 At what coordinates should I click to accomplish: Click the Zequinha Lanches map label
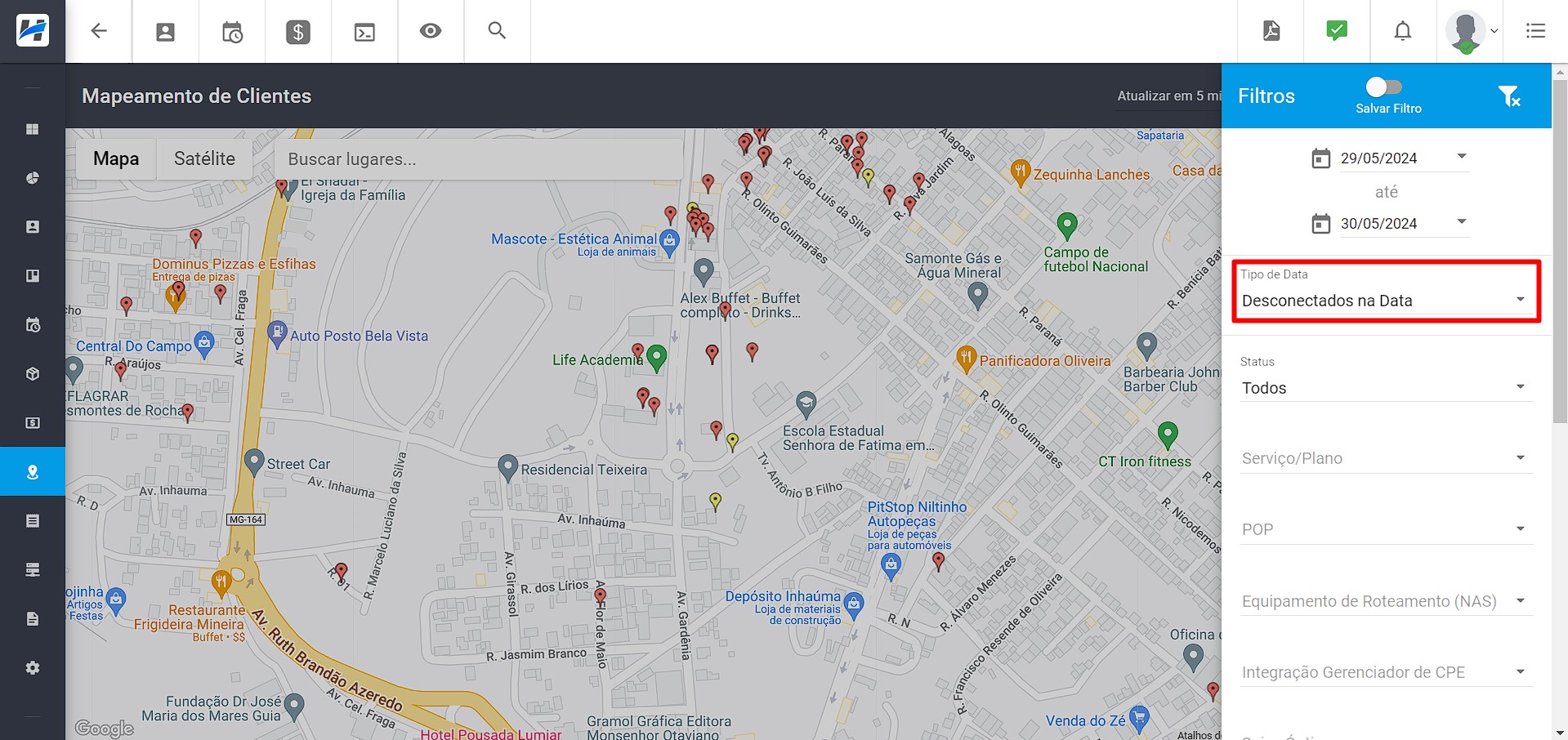[x=1091, y=175]
